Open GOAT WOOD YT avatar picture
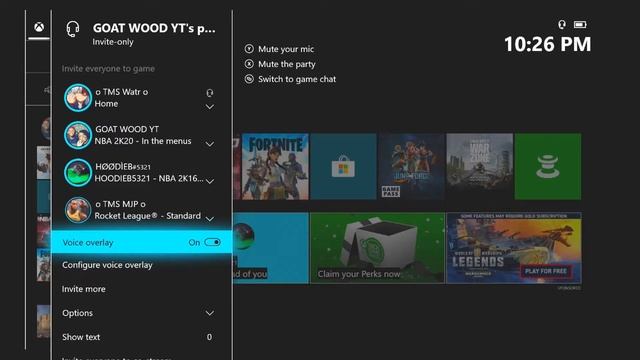Viewport: 640px width, 360px height. (x=78, y=135)
